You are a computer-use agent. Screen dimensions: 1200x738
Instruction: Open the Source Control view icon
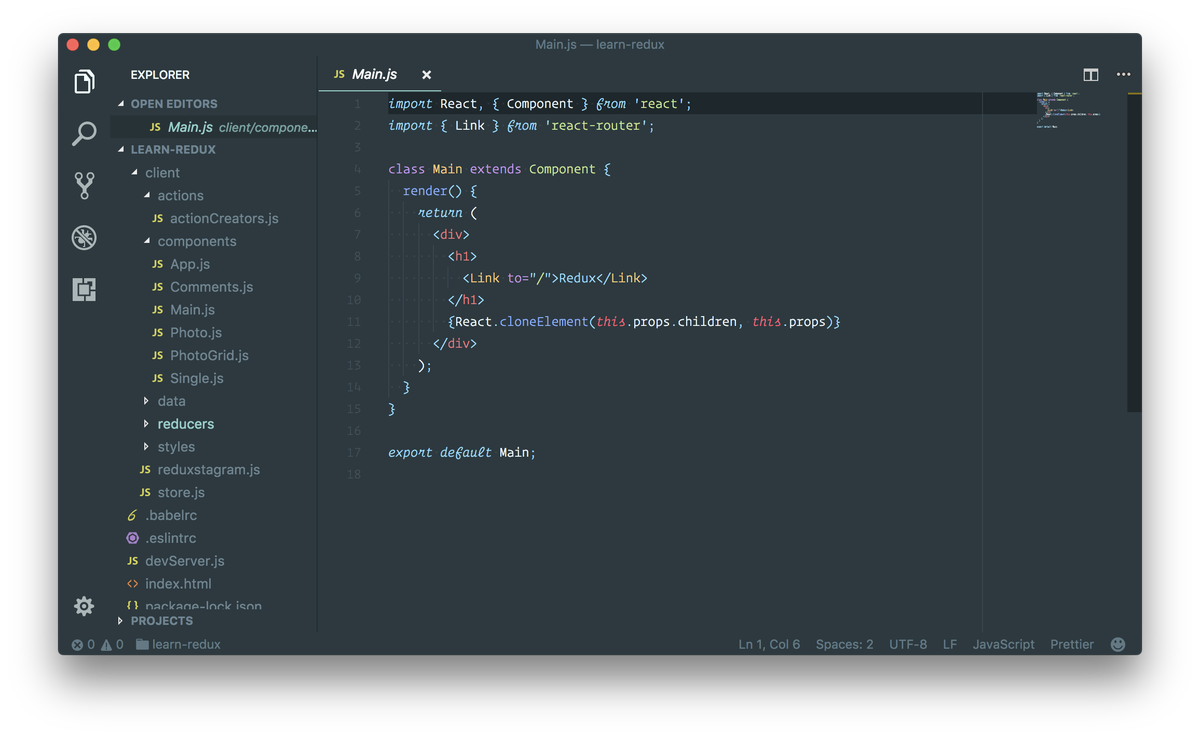pos(84,185)
